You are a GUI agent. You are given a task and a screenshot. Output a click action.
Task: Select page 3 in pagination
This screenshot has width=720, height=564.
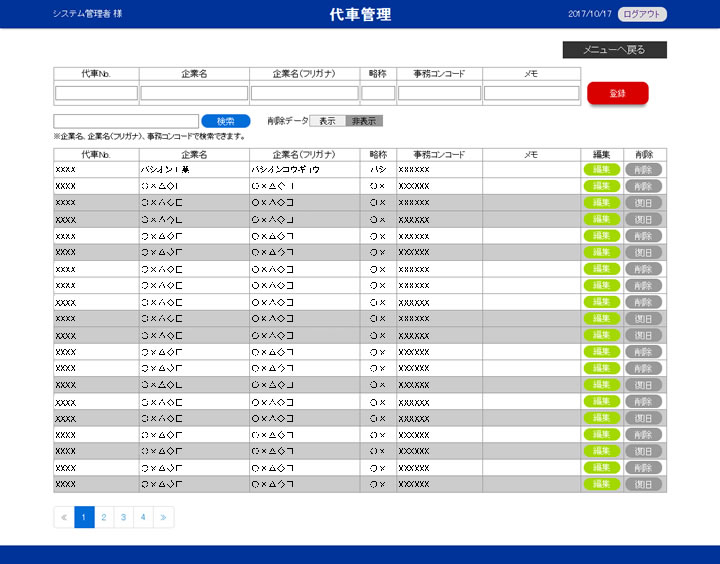tap(124, 517)
